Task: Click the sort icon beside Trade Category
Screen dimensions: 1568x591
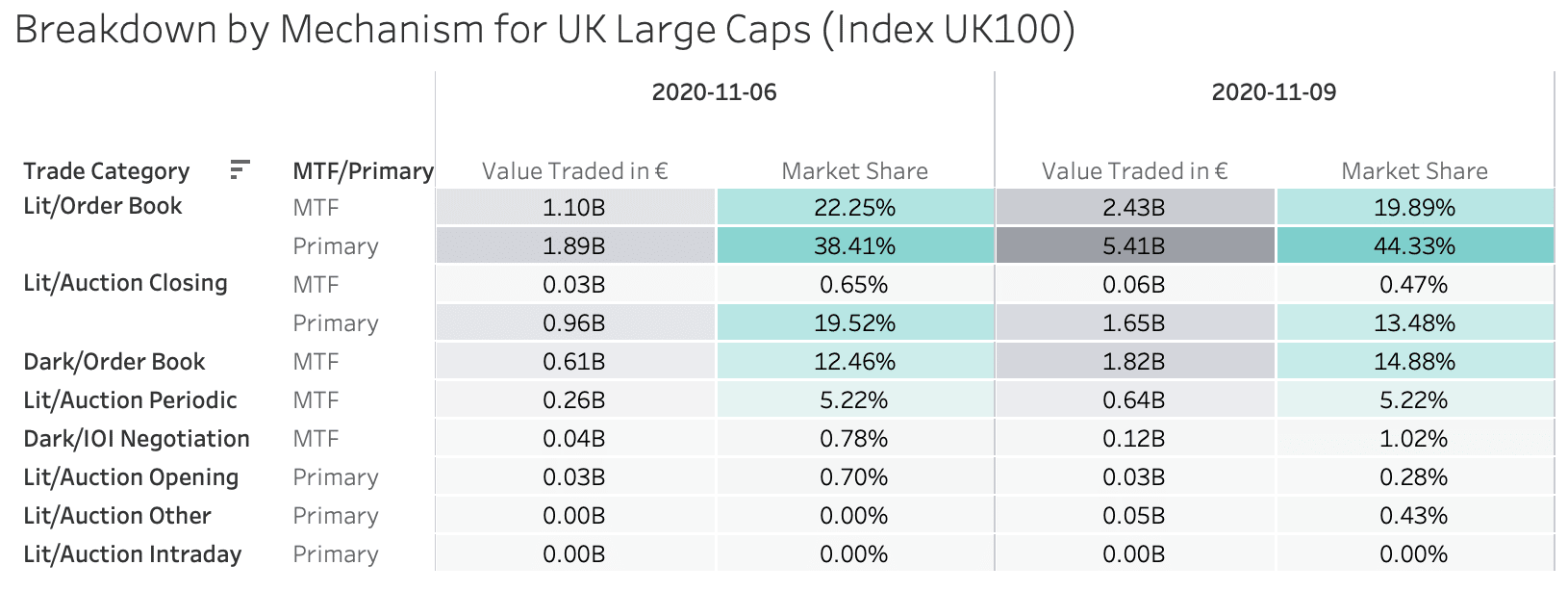Action: click(240, 170)
